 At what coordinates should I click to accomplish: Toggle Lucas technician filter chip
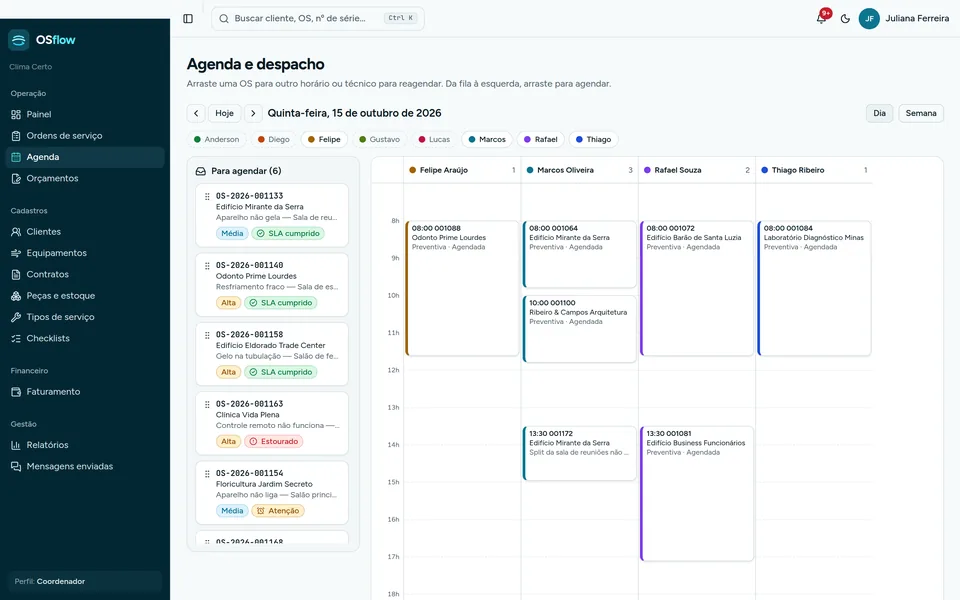434,140
